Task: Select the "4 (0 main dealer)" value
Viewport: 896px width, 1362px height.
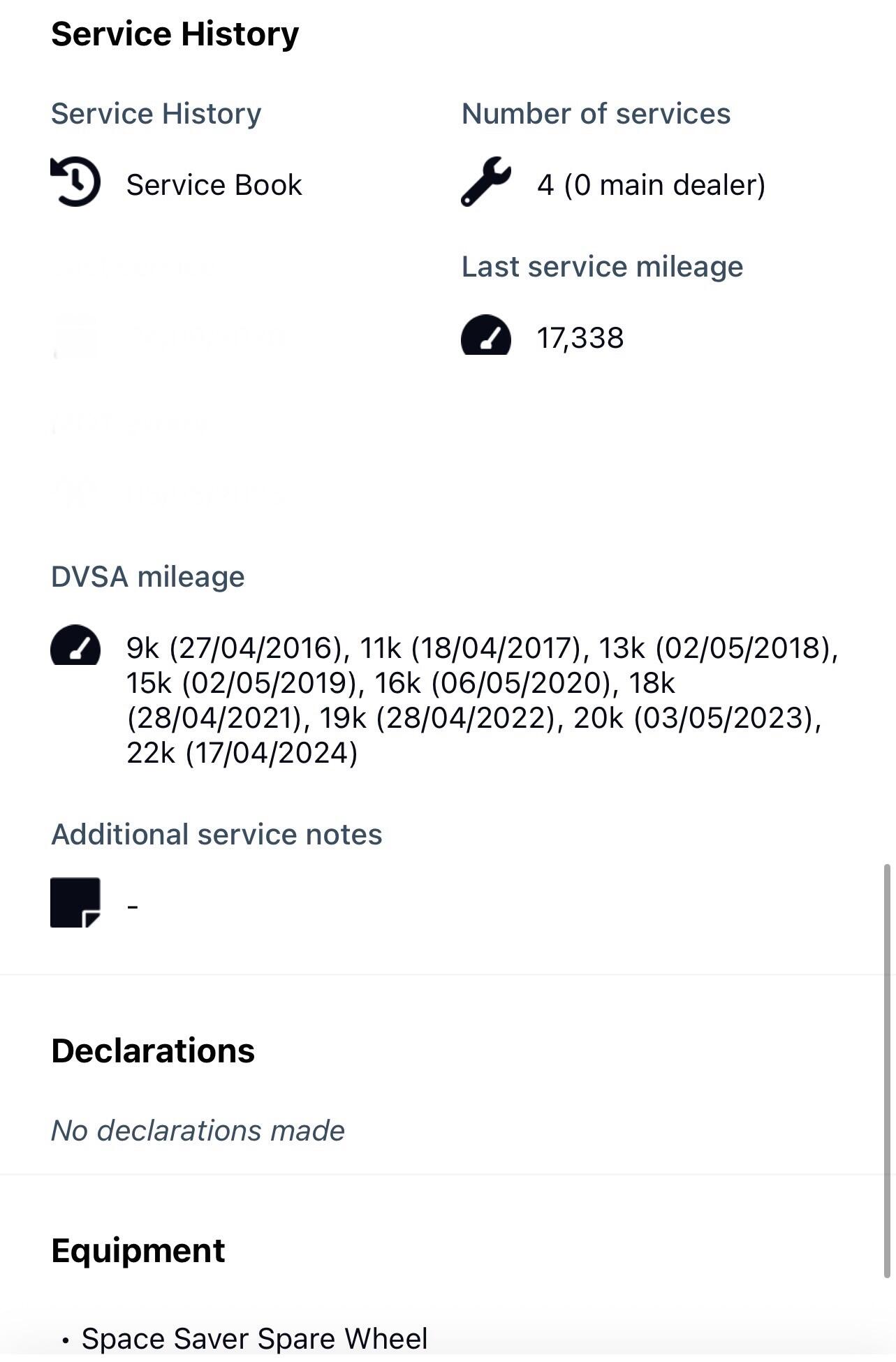Action: 651,185
